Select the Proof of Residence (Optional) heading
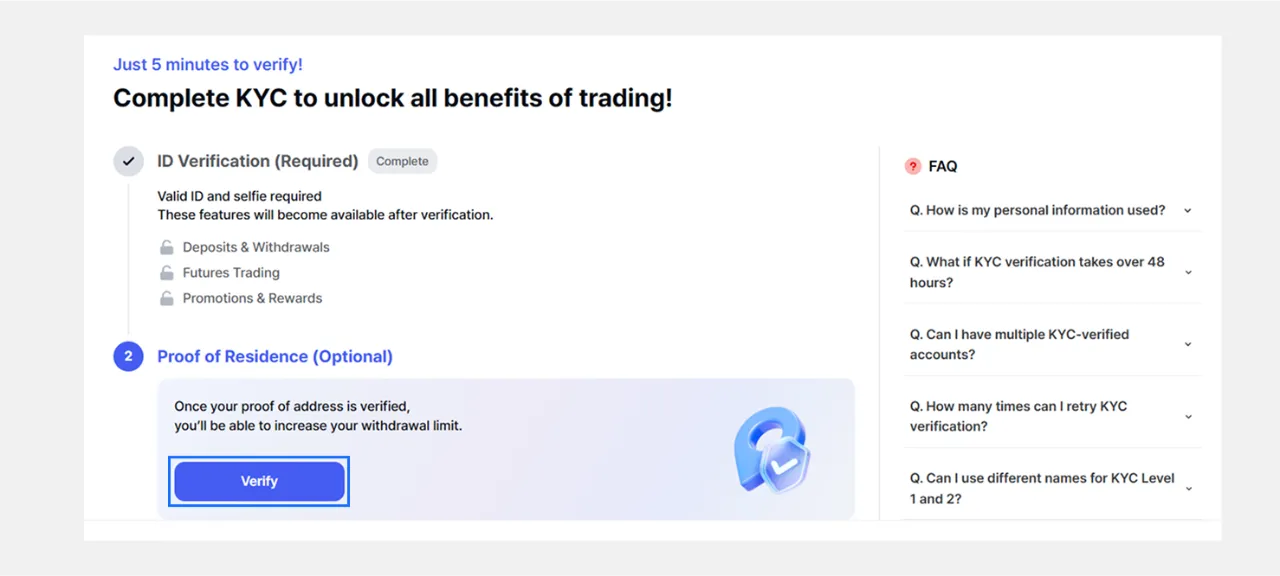This screenshot has width=1280, height=576. [275, 356]
